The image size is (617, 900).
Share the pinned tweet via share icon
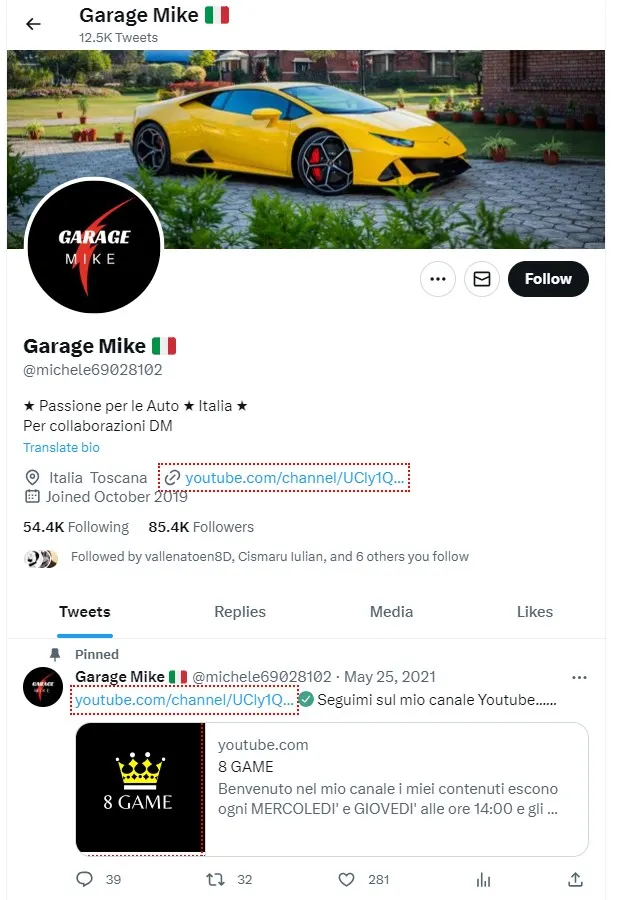(575, 879)
